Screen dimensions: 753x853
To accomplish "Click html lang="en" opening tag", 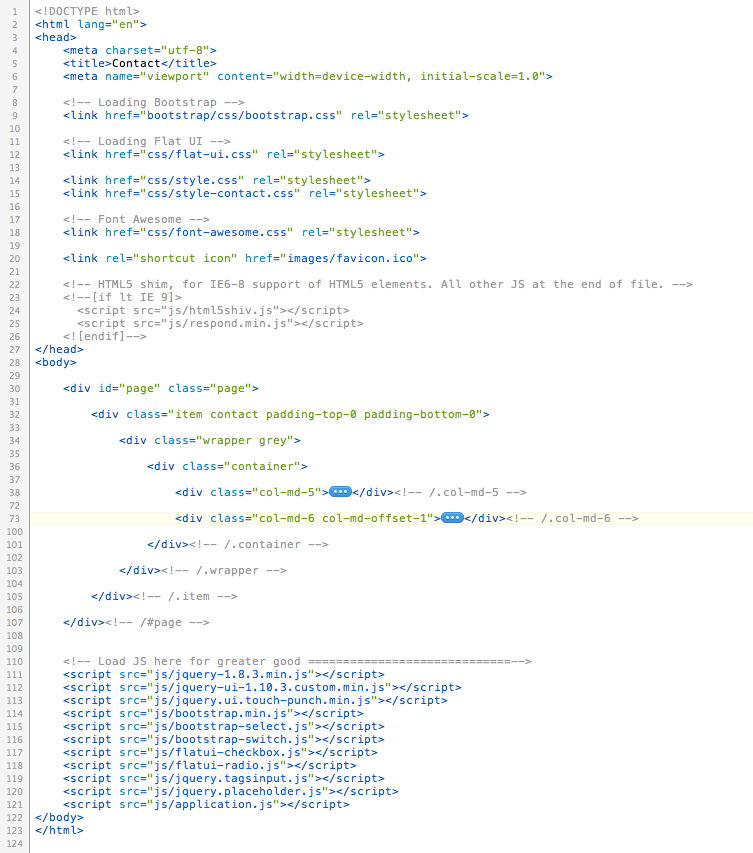I will click(x=91, y=24).
